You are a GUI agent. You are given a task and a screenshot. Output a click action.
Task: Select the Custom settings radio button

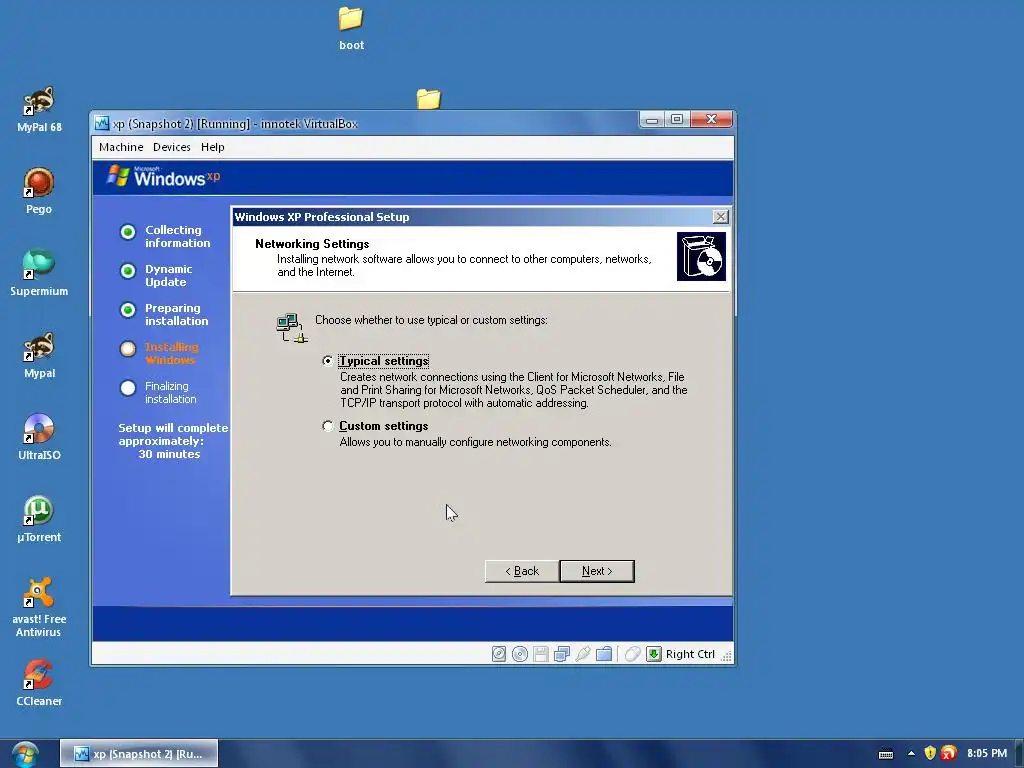pos(328,426)
